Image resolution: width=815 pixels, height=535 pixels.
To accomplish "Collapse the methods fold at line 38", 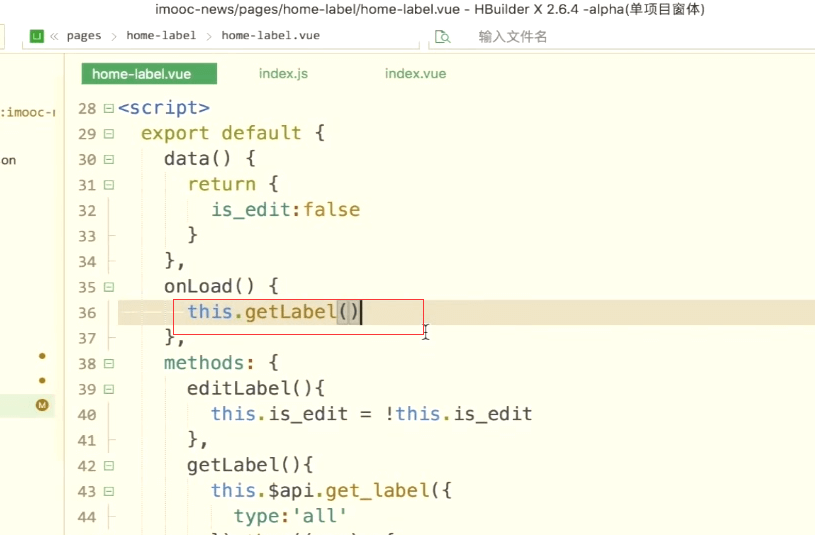I will [x=109, y=363].
